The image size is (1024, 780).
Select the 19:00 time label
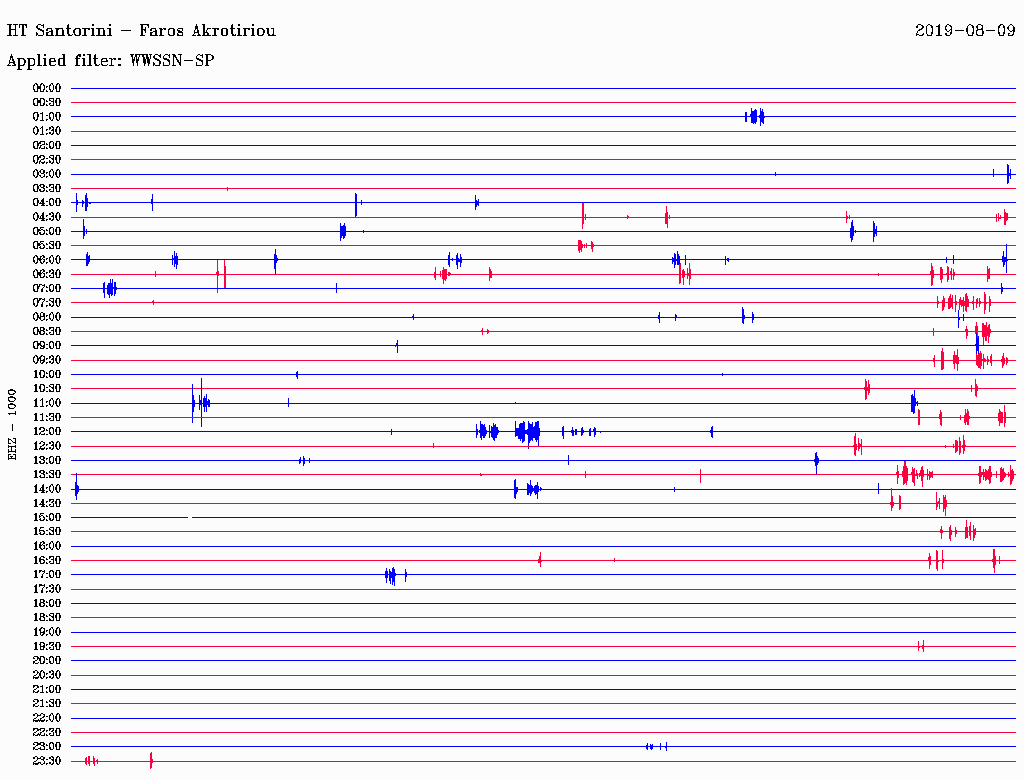pyautogui.click(x=47, y=632)
